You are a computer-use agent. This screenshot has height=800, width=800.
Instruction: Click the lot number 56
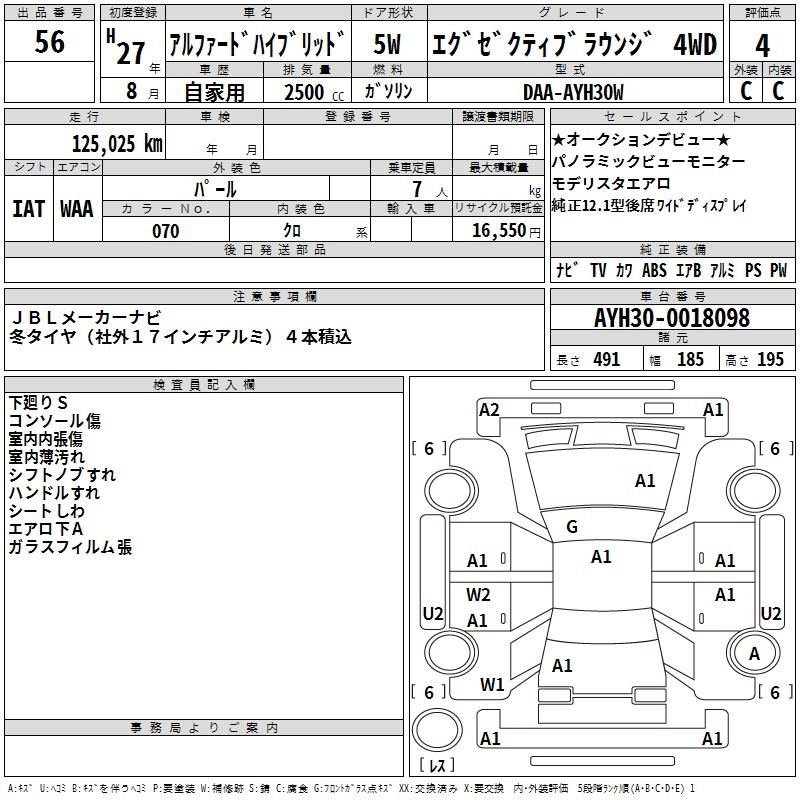[49, 43]
